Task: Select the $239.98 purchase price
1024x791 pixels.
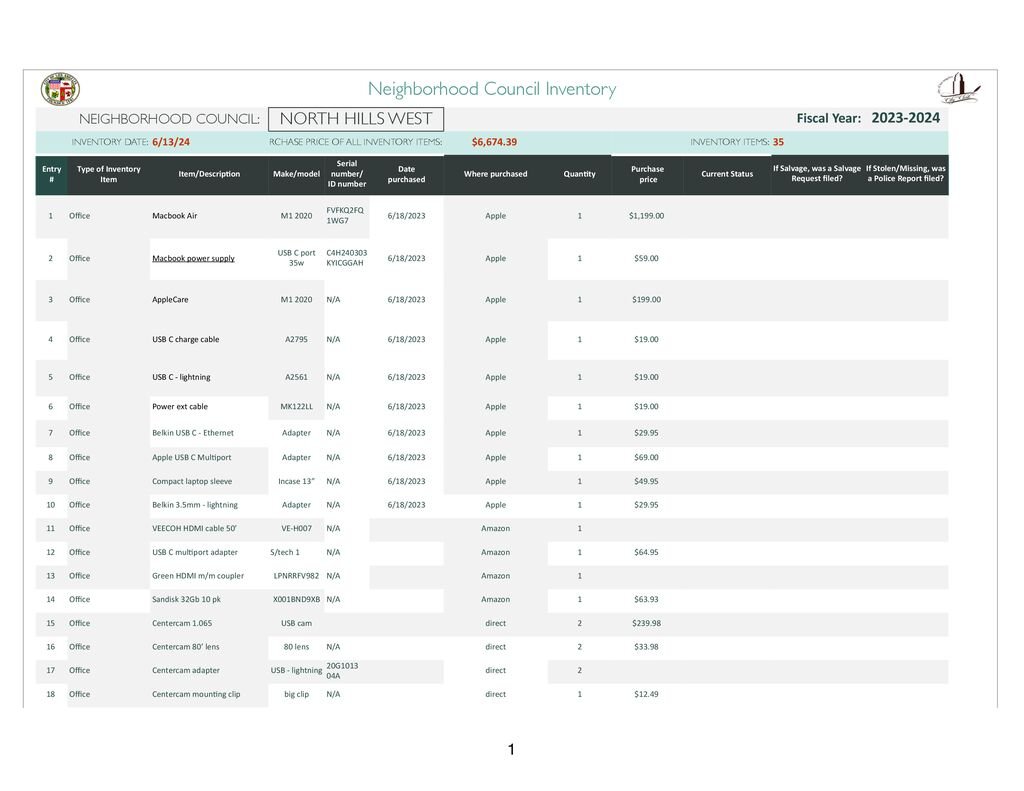Action: pos(646,623)
